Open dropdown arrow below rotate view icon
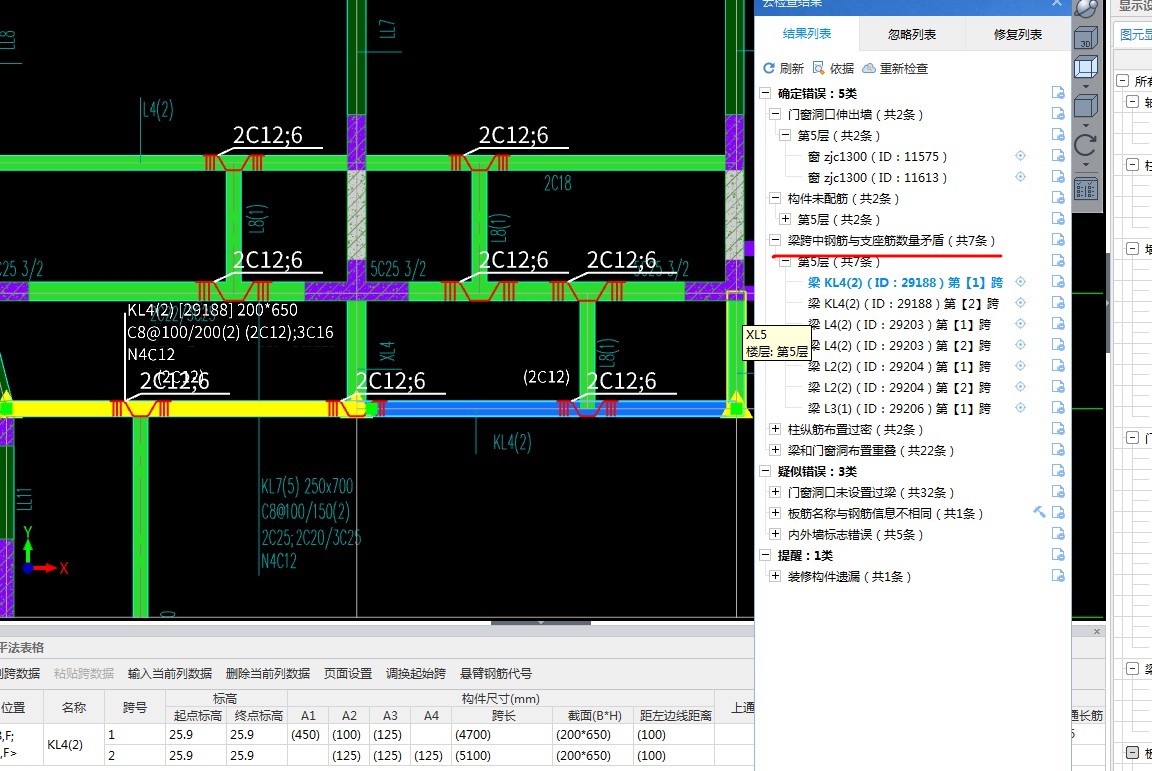The width and height of the screenshot is (1152, 771). click(1086, 165)
